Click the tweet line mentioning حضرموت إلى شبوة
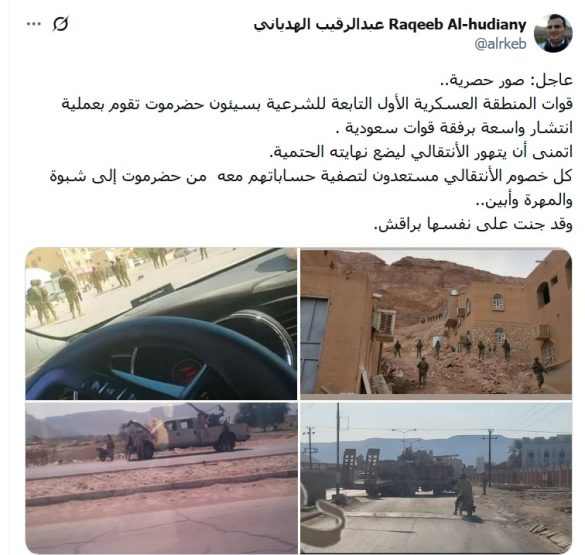Screen dimensions: 585x555 coord(311,176)
